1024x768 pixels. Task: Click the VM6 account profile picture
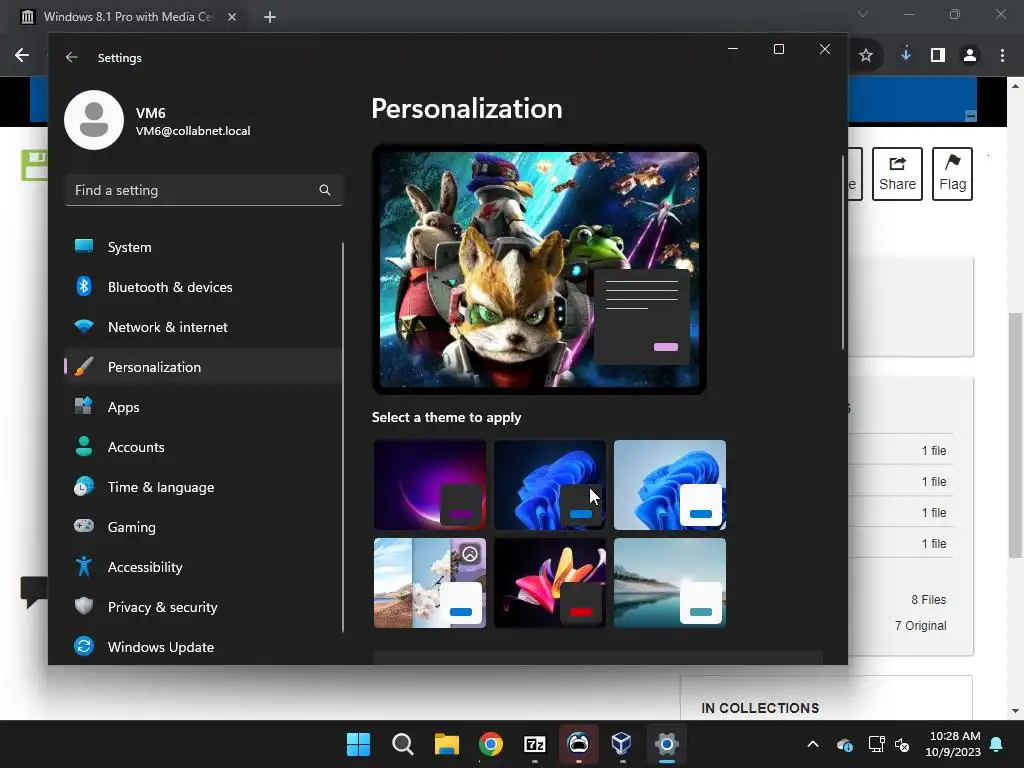94,120
